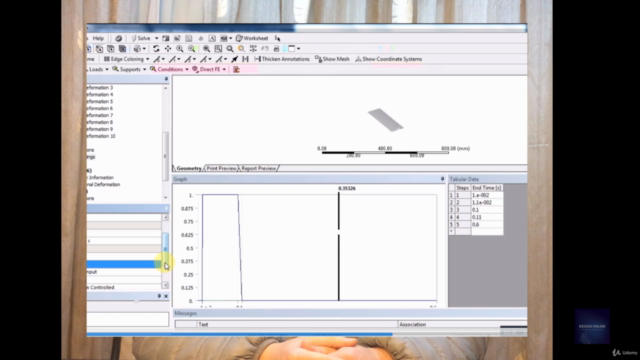Open the Worksheet view
This screenshot has width=640, height=360.
pyautogui.click(x=252, y=38)
